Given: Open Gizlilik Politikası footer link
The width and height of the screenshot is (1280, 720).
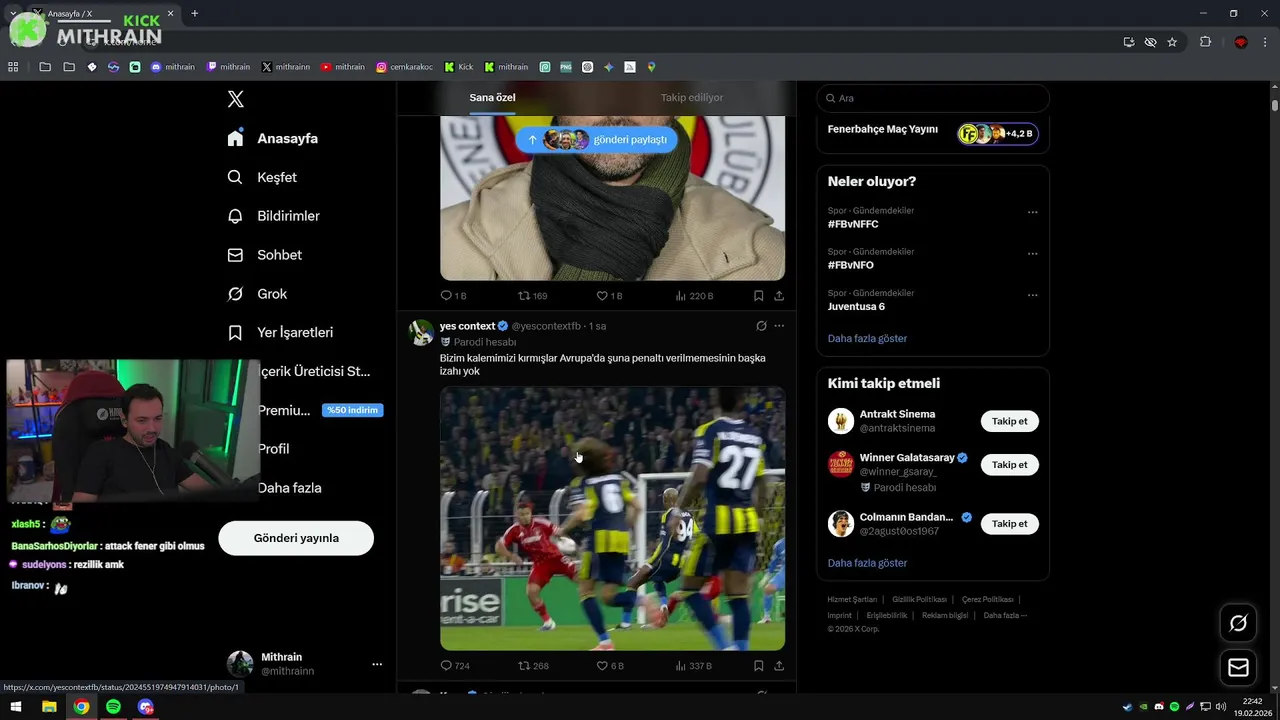Looking at the screenshot, I should point(919,600).
